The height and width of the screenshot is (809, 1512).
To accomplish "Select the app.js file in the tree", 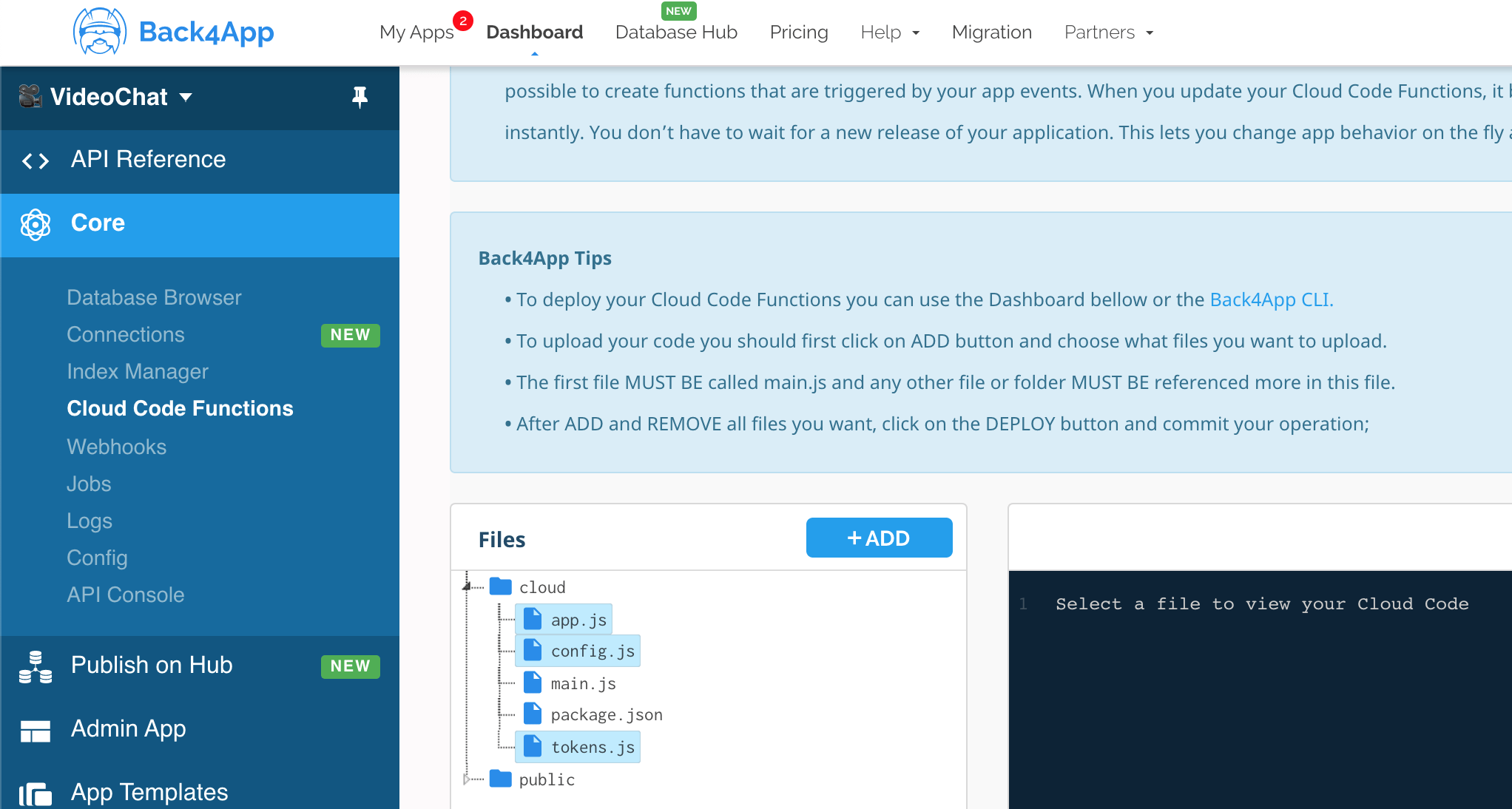I will click(x=579, y=619).
